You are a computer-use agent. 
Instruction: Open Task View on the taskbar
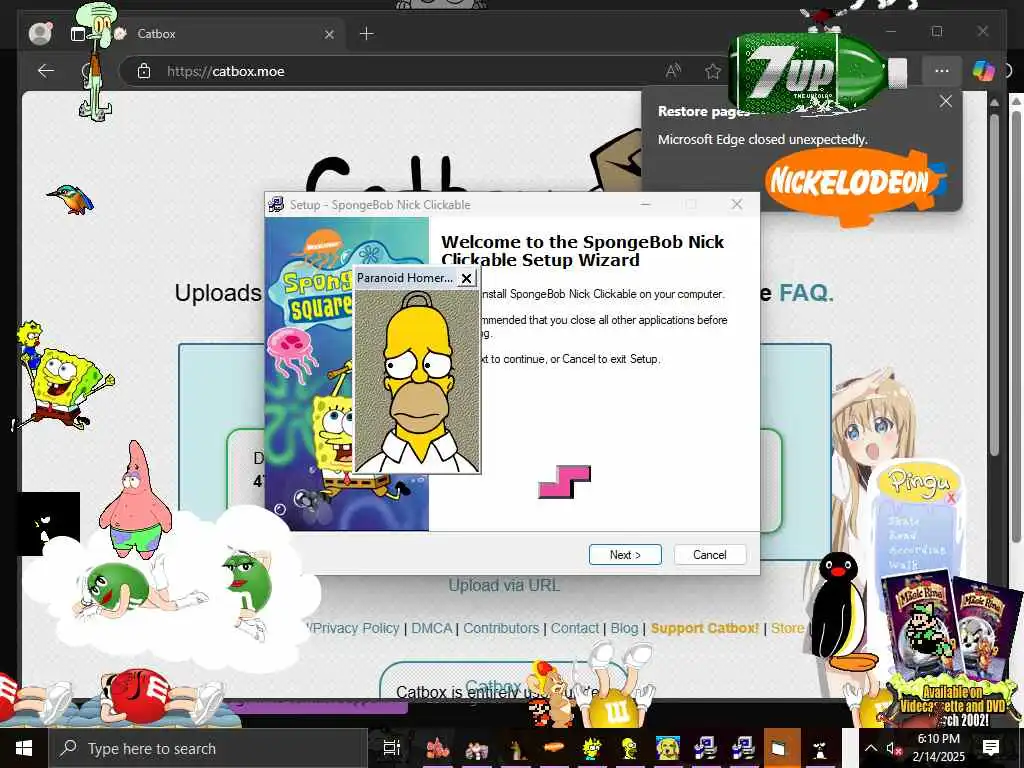tap(391, 748)
